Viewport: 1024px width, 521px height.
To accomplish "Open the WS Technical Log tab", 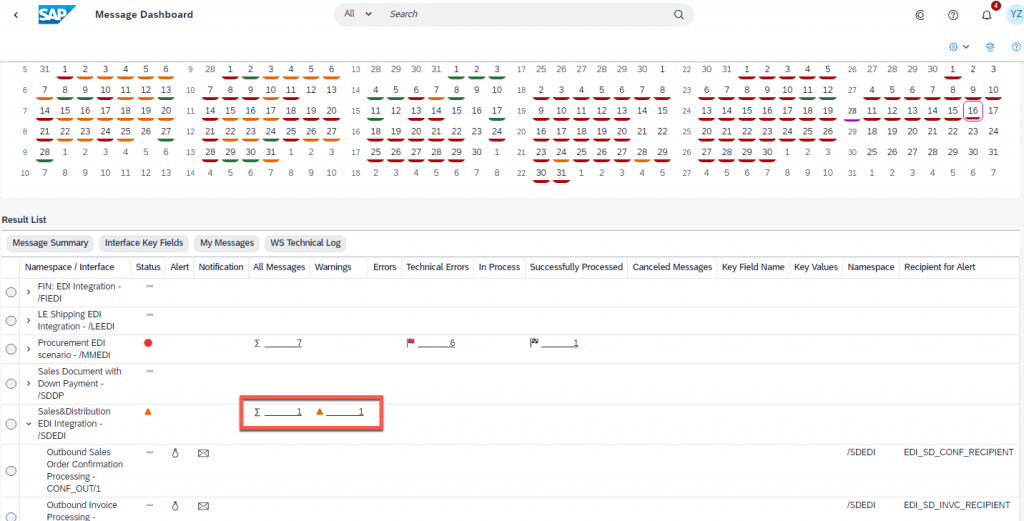I will coord(306,243).
